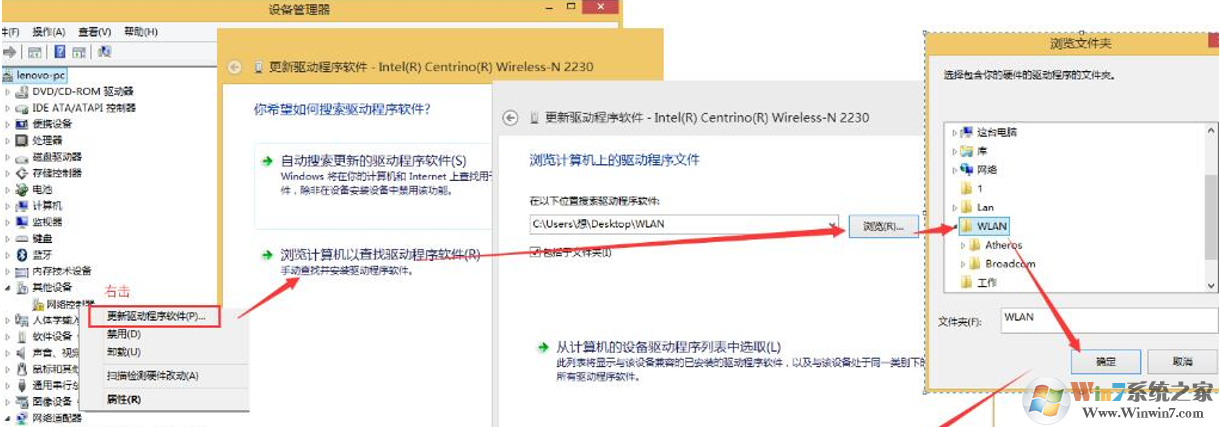
Task: Choose 从计算机的设备驱动程序列表中选取(L)
Action: tap(668, 346)
